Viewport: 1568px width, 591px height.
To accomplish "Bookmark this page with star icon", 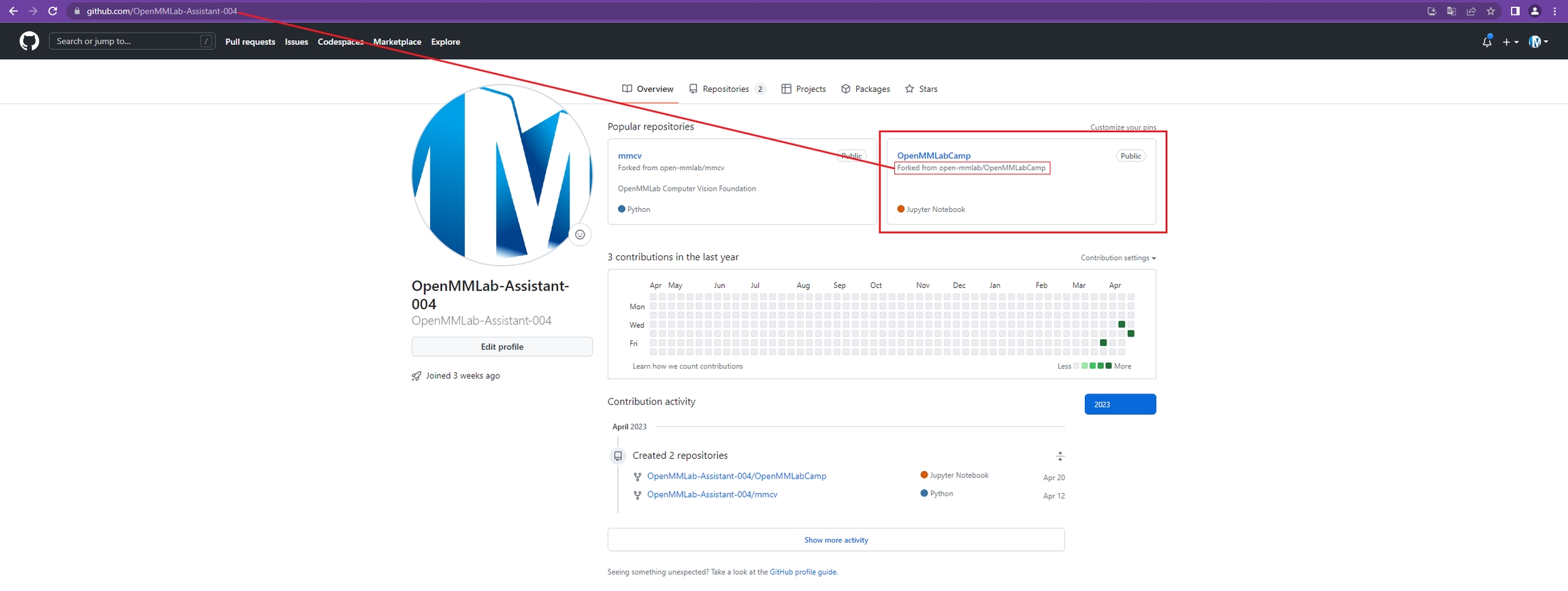I will [1490, 11].
